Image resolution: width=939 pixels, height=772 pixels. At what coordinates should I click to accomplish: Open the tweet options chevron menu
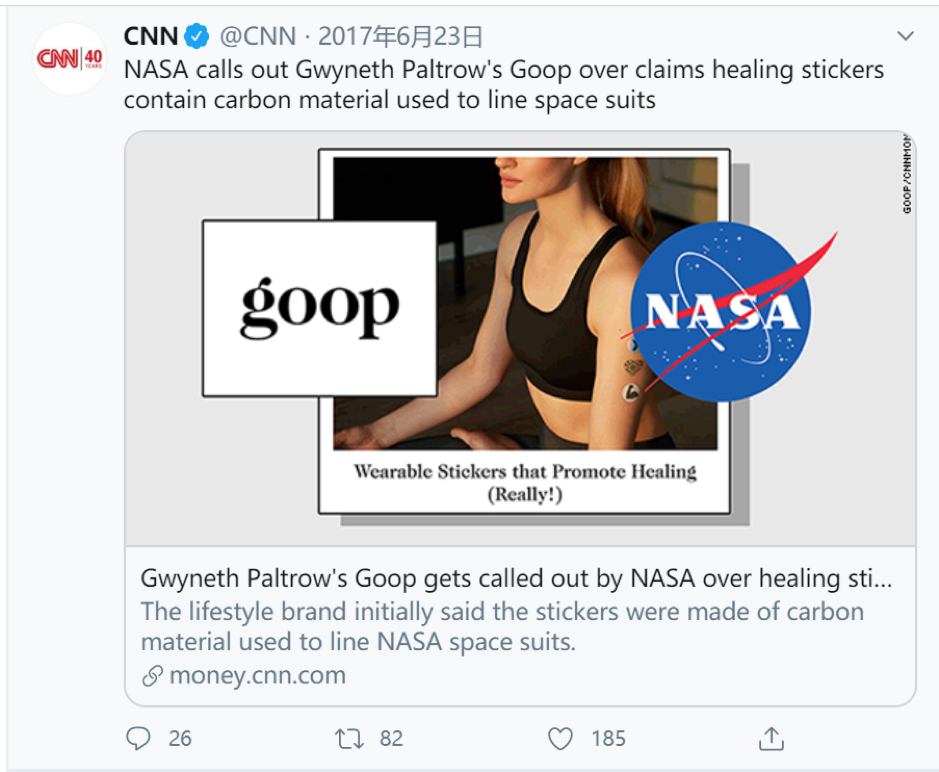(906, 37)
